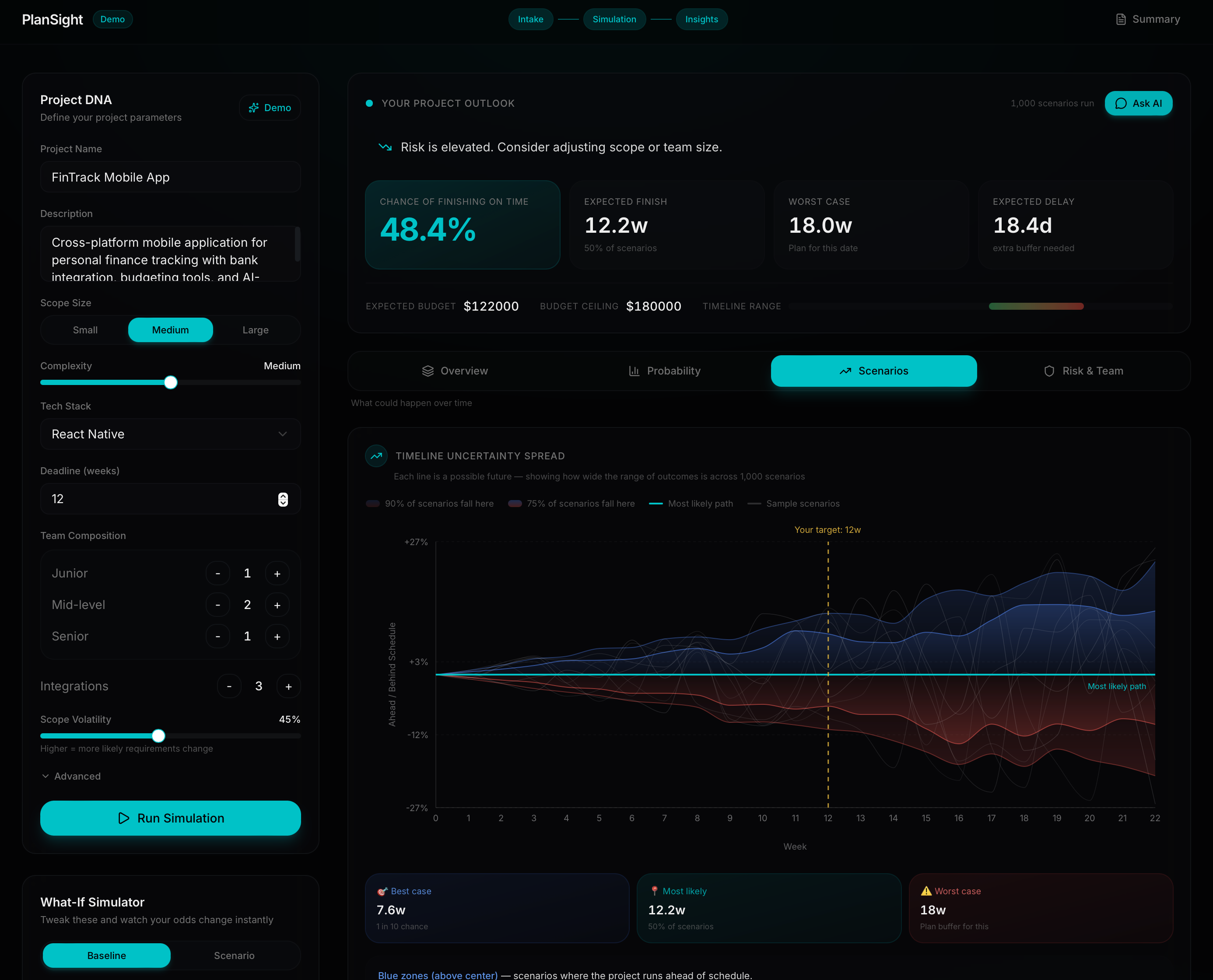Click the Ask AI chat bubble icon
Screen dimensions: 1213x980
(x=1121, y=103)
